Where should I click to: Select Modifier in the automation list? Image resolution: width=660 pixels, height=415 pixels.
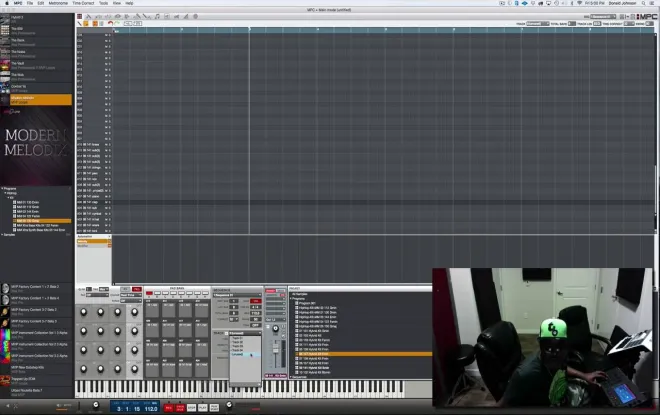[93, 245]
